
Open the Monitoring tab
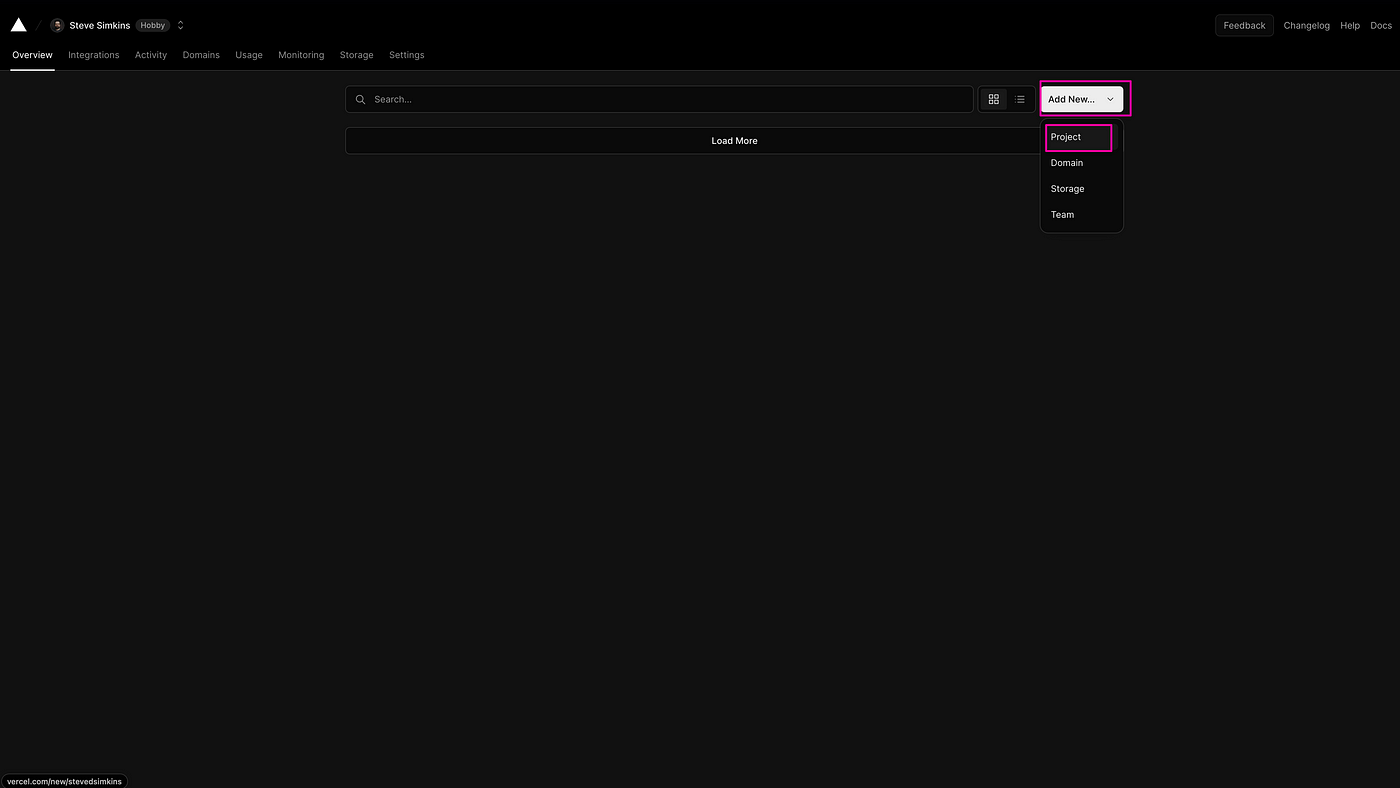pos(301,55)
